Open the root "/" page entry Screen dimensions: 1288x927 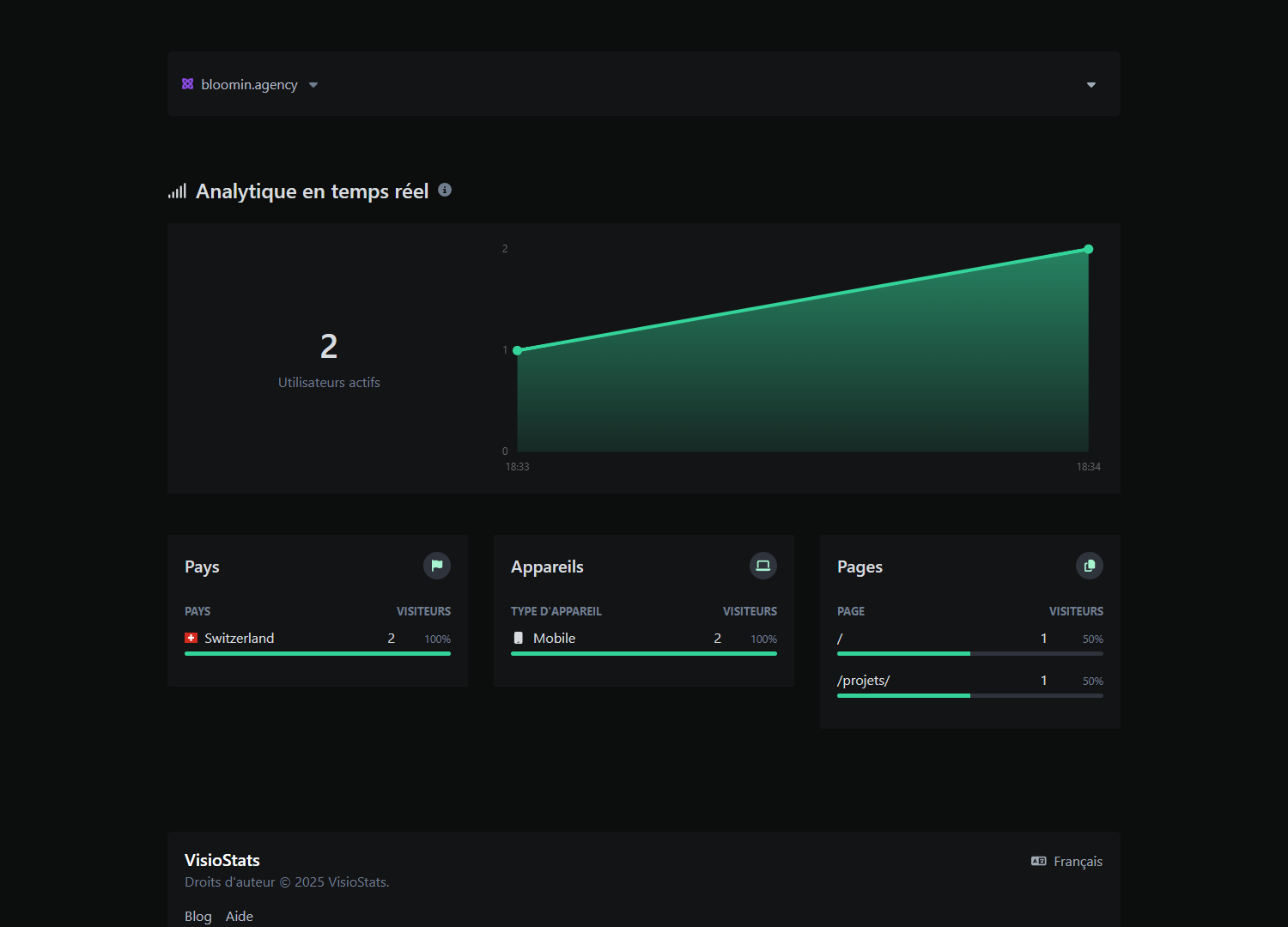point(841,638)
